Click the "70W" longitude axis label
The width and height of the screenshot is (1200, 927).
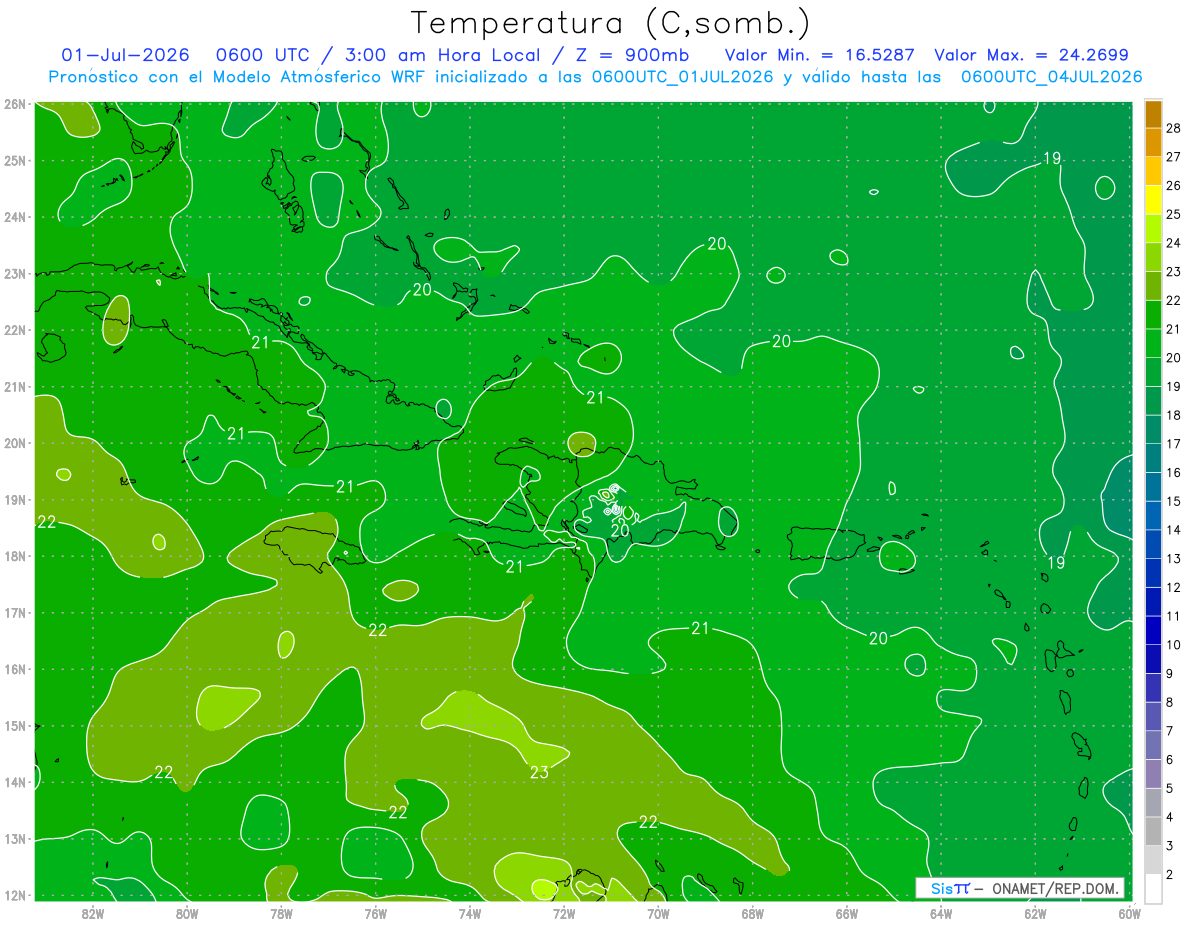point(658,912)
